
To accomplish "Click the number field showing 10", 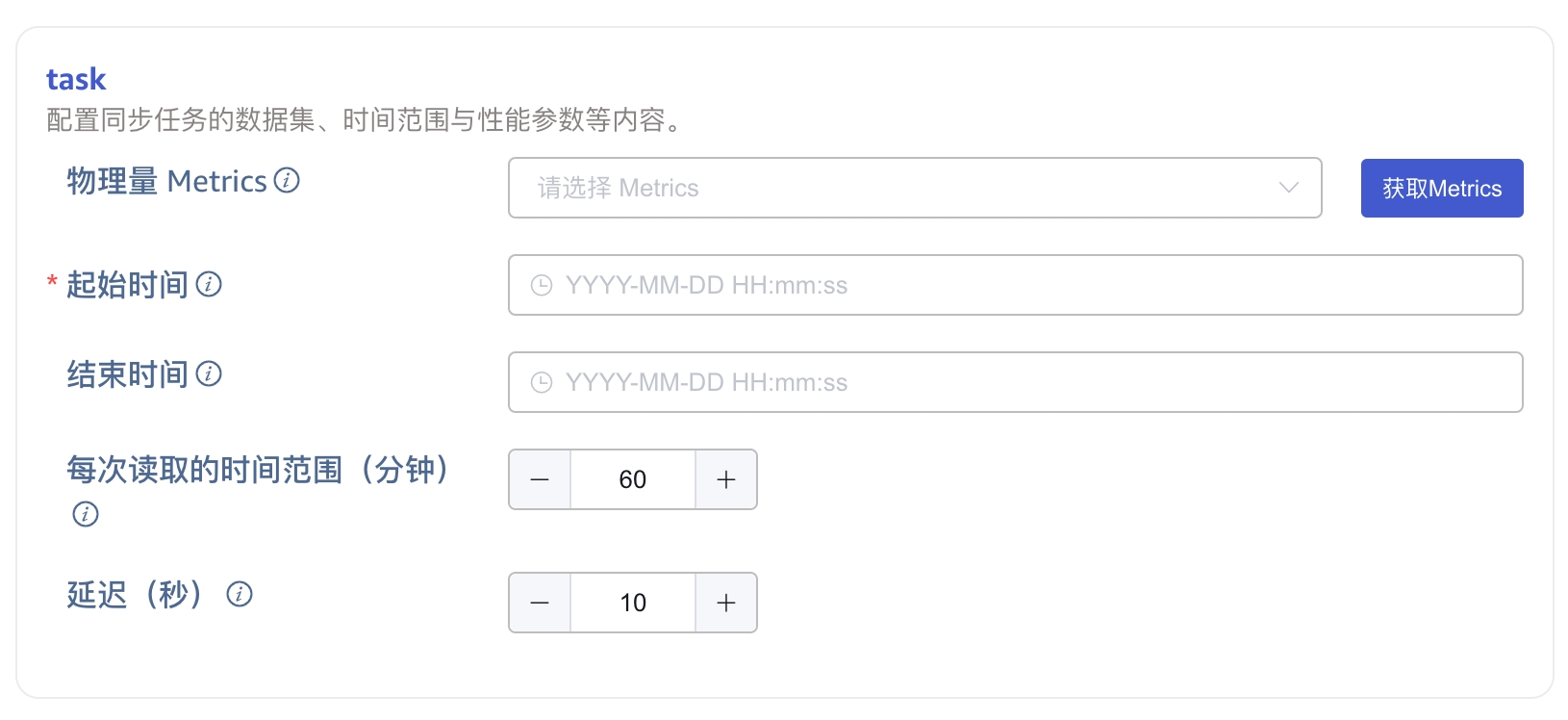I will tap(633, 603).
